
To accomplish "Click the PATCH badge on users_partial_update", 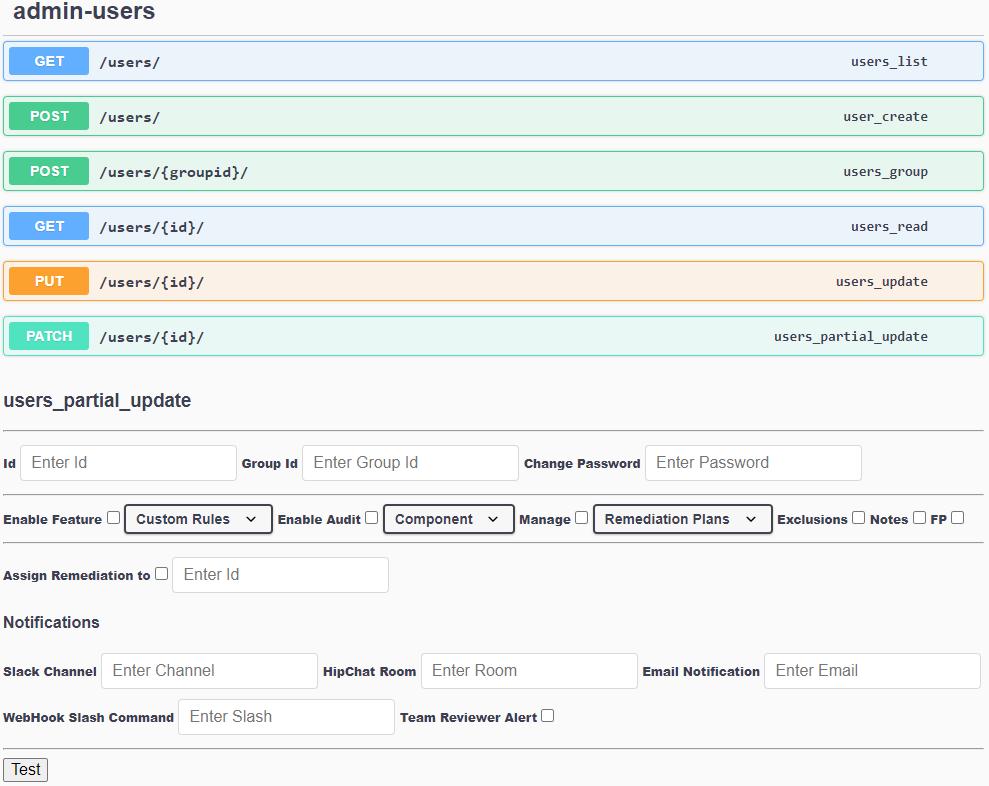I will [48, 336].
